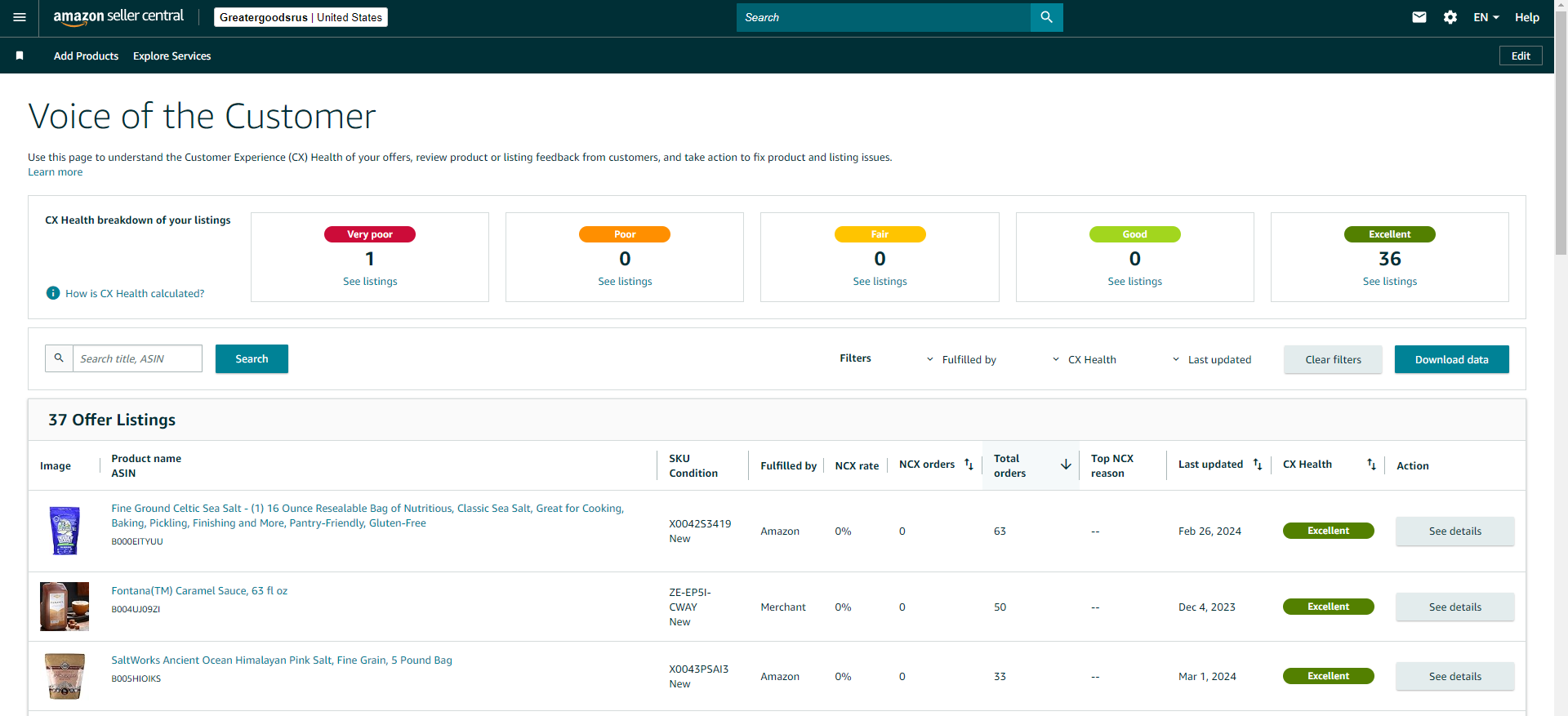Open Fine Ground Celtic Sea Salt product link

pos(367,515)
